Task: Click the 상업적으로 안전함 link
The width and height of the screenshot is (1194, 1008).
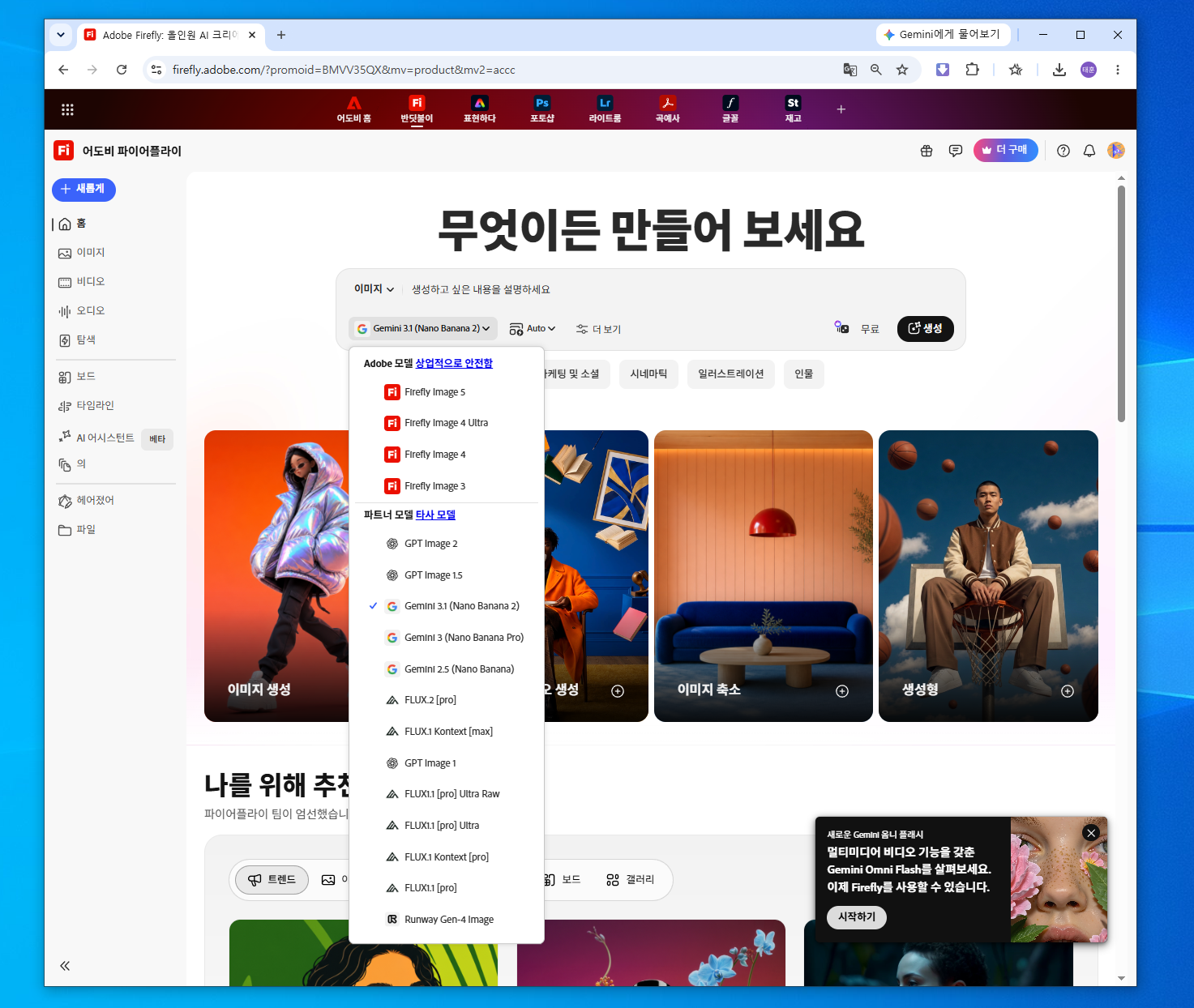Action: pos(454,364)
